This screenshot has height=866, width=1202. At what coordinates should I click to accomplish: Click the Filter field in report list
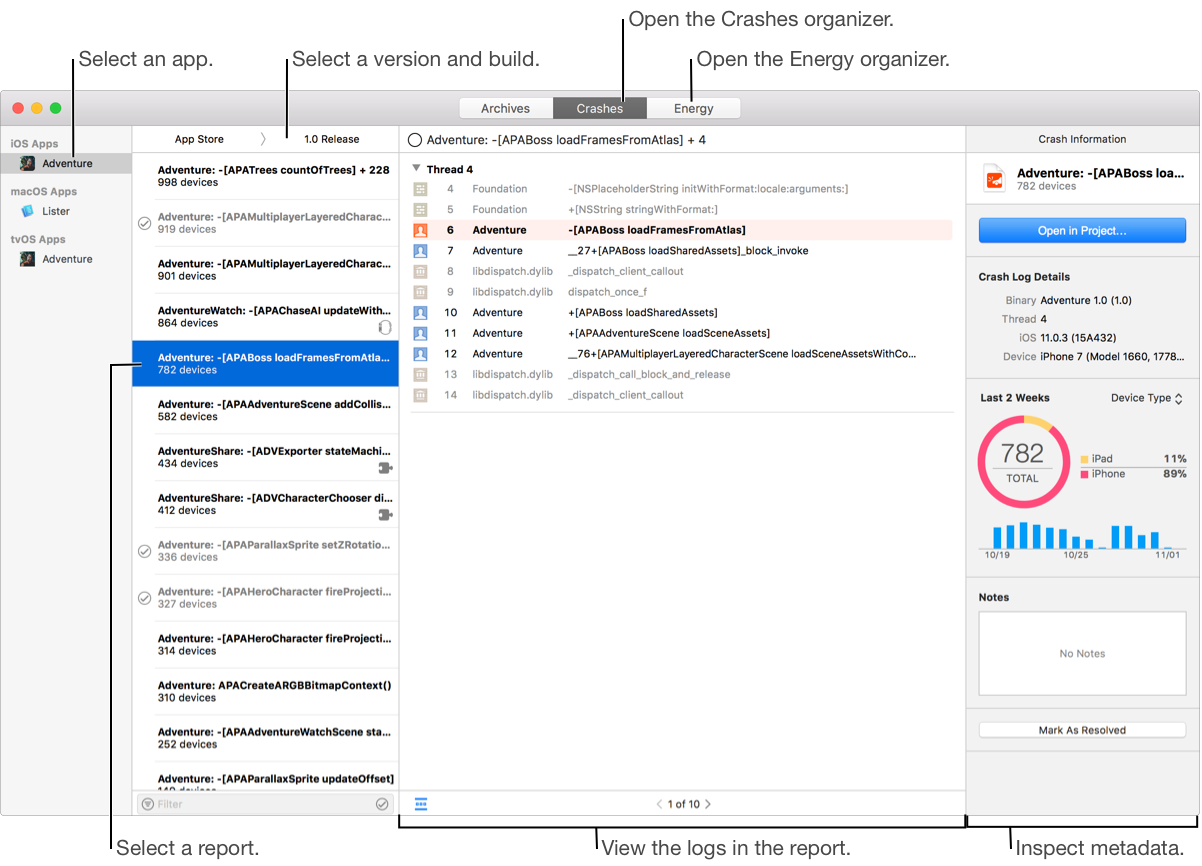(265, 804)
